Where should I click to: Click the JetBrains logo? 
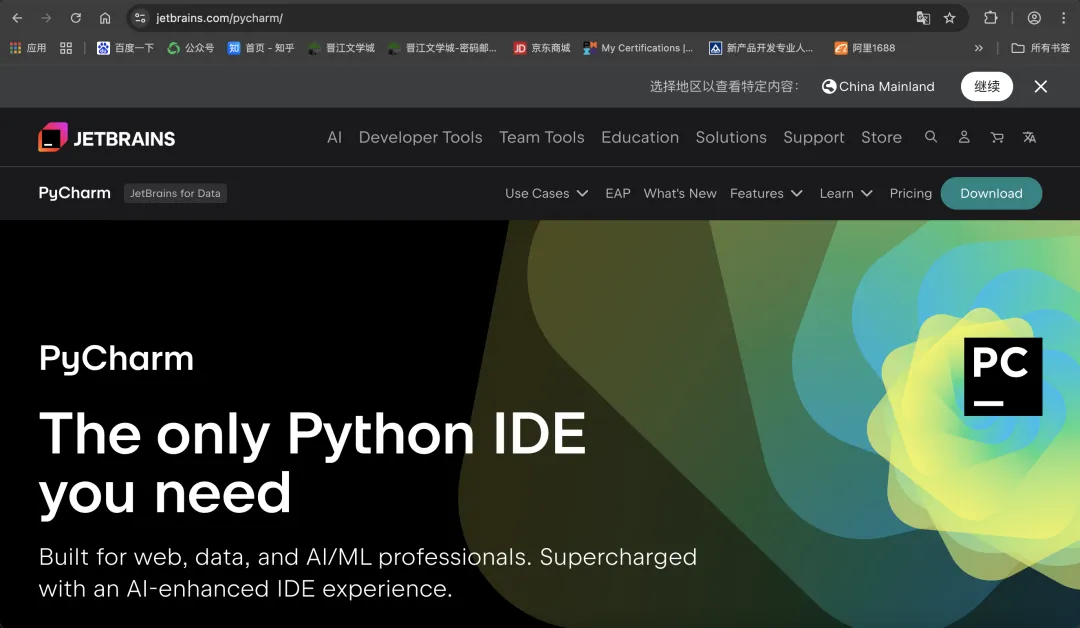[x=107, y=137]
